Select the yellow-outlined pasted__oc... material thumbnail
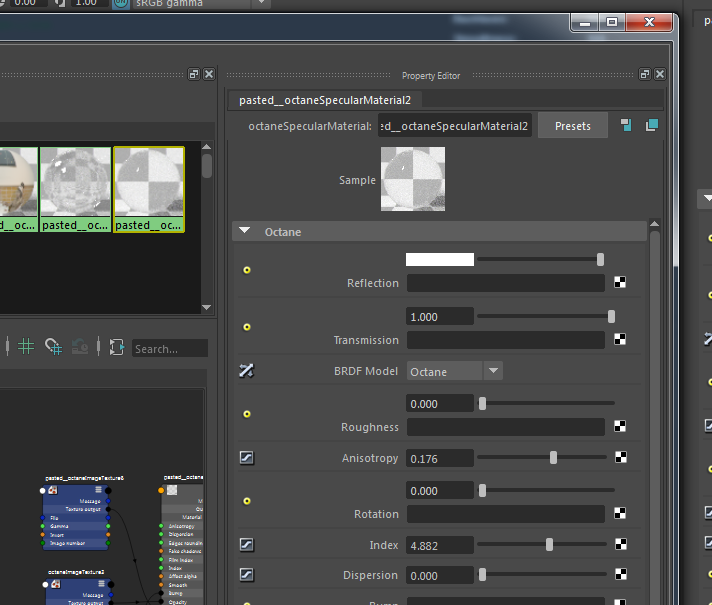 (x=149, y=189)
